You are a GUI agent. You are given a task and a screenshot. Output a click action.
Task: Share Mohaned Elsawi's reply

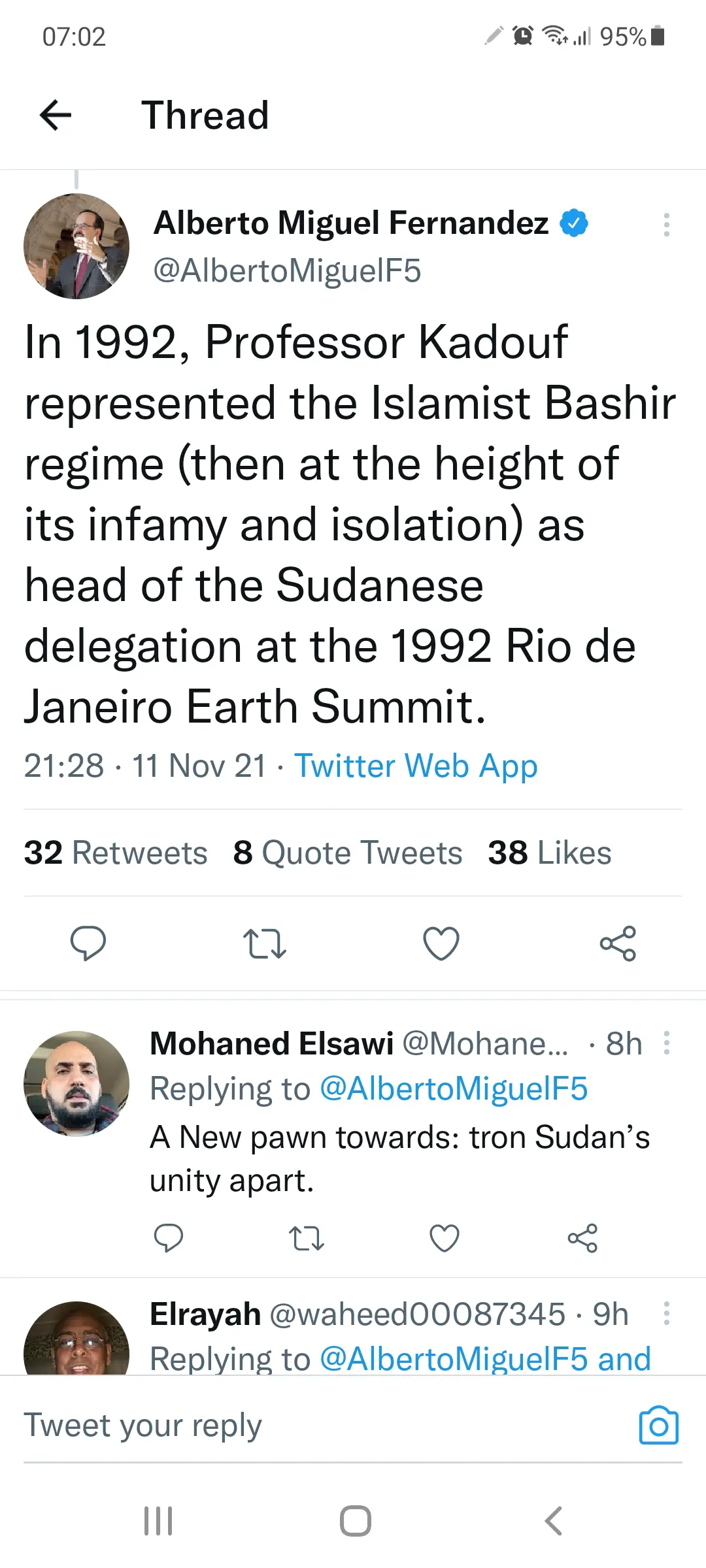click(582, 1238)
